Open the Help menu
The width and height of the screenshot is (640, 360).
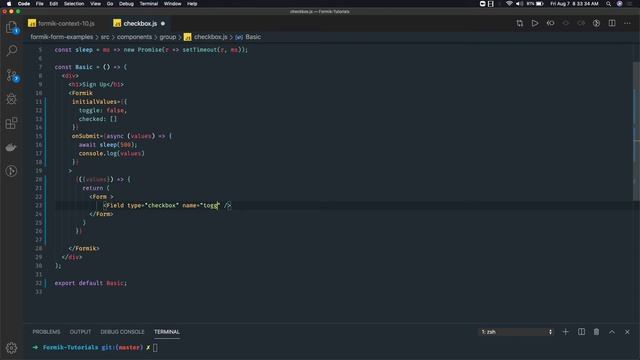coord(192,4)
